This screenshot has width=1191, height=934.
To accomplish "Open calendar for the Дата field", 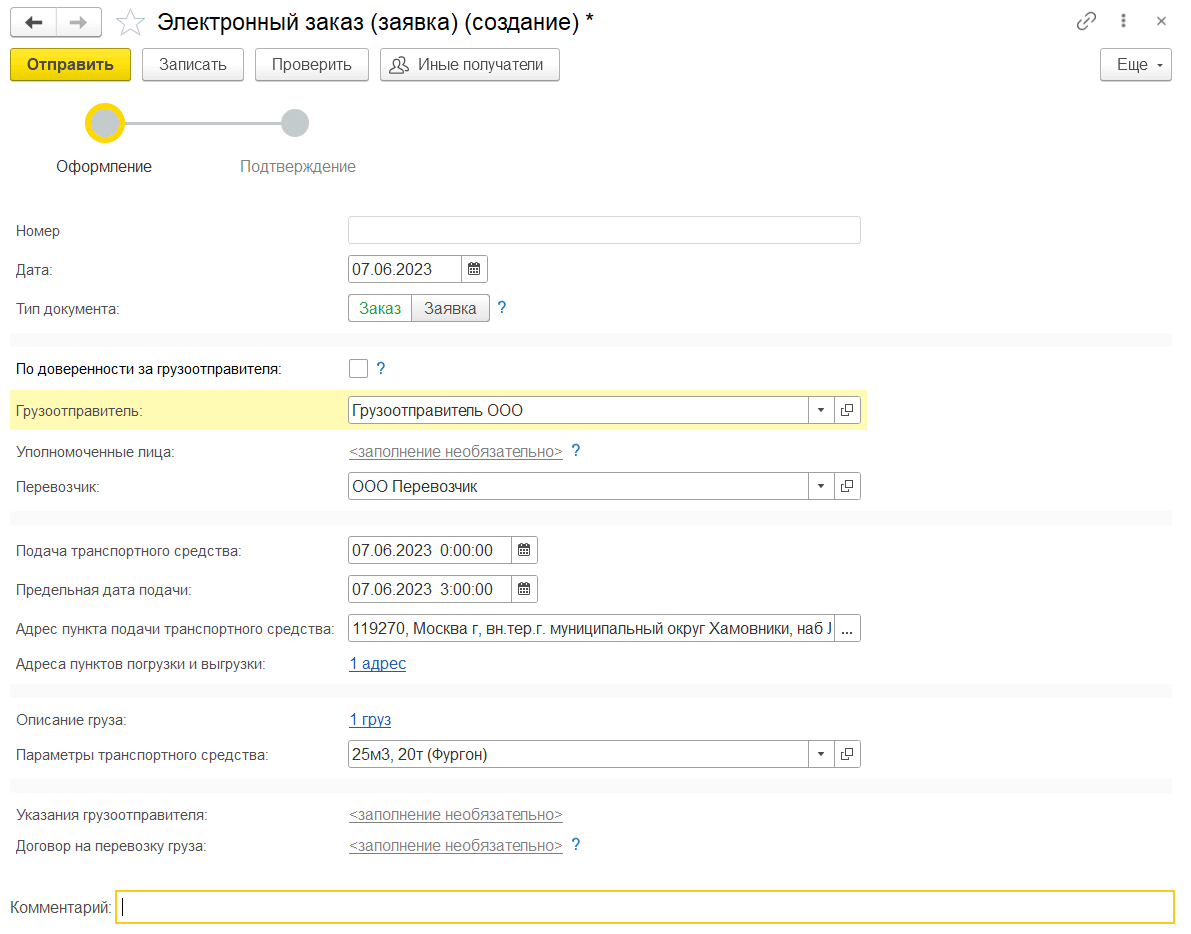I will click(x=475, y=269).
